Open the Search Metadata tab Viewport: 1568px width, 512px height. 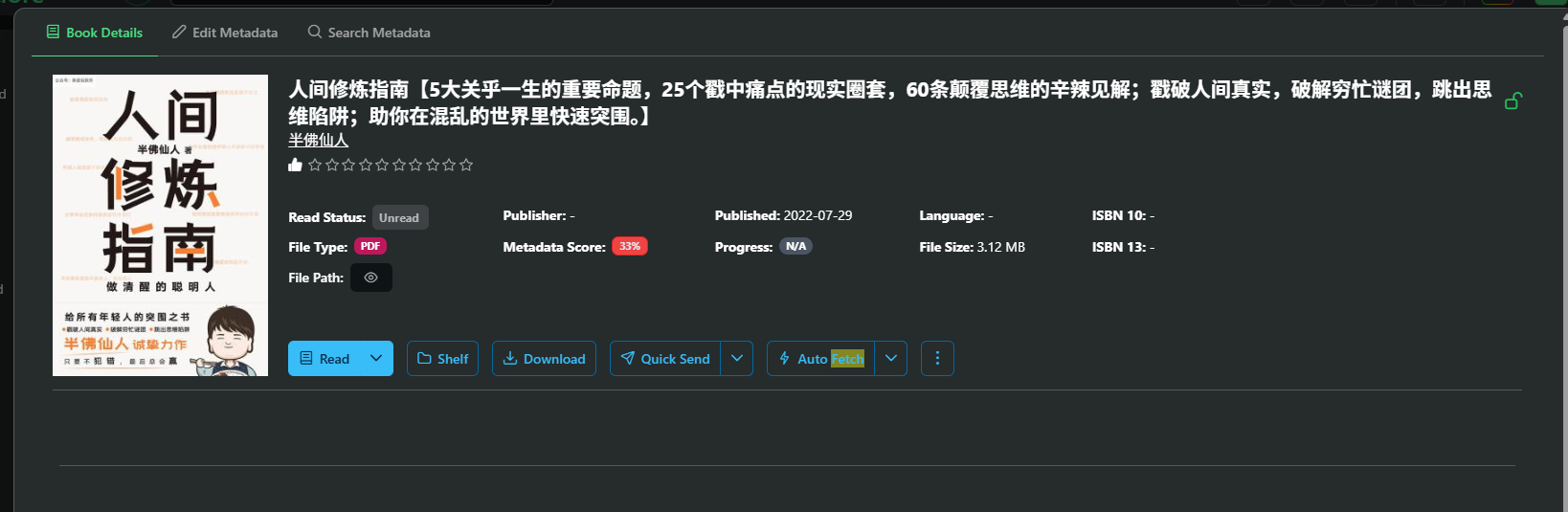tap(369, 33)
